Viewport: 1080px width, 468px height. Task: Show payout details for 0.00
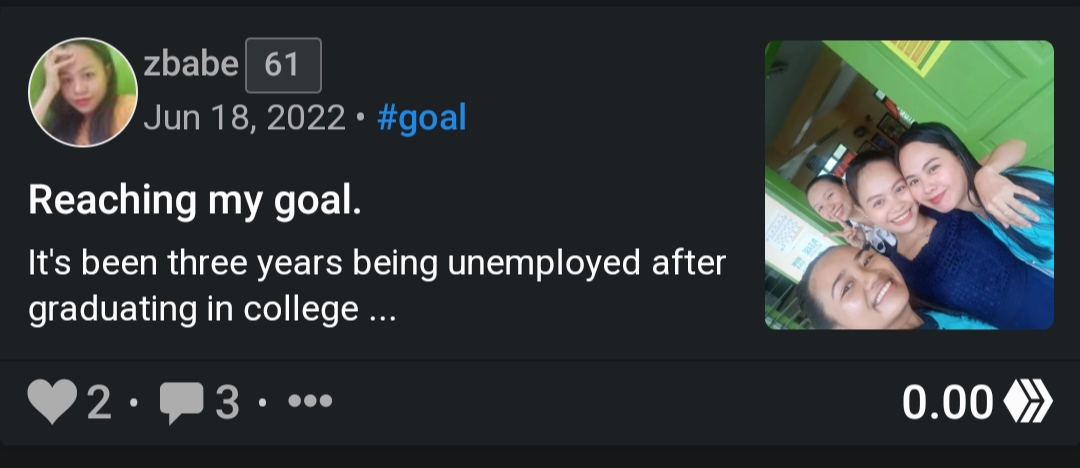click(947, 402)
